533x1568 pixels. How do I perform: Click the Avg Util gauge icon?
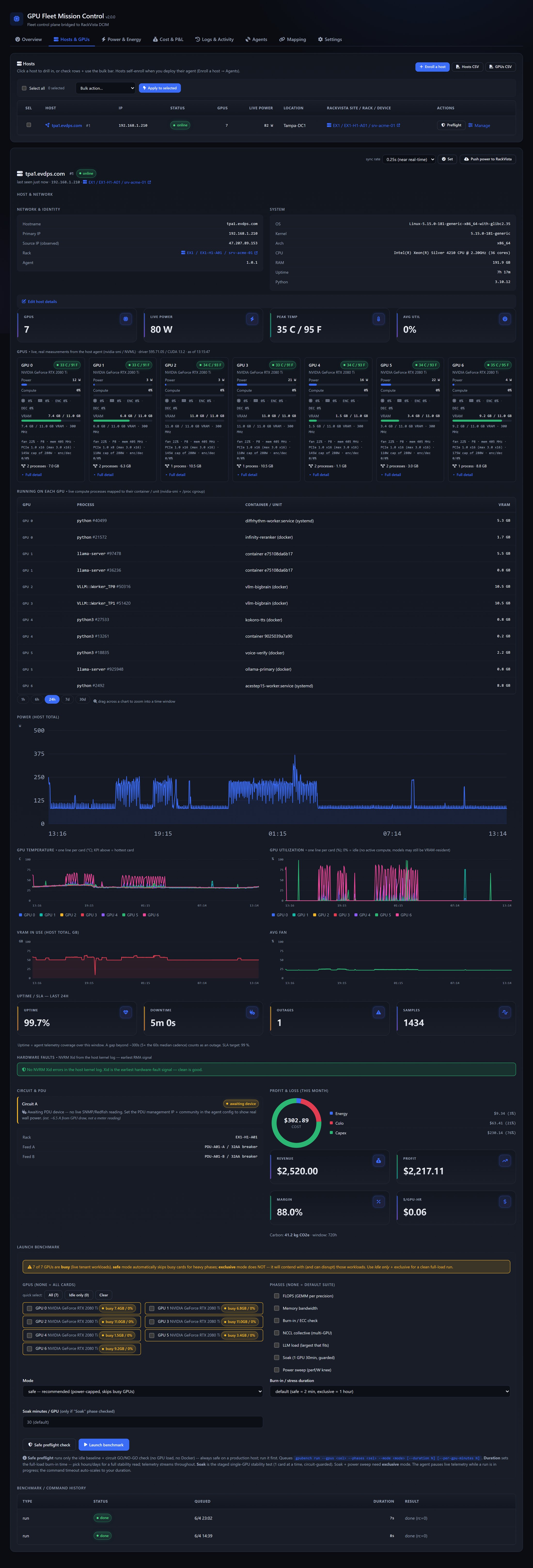coord(504,319)
